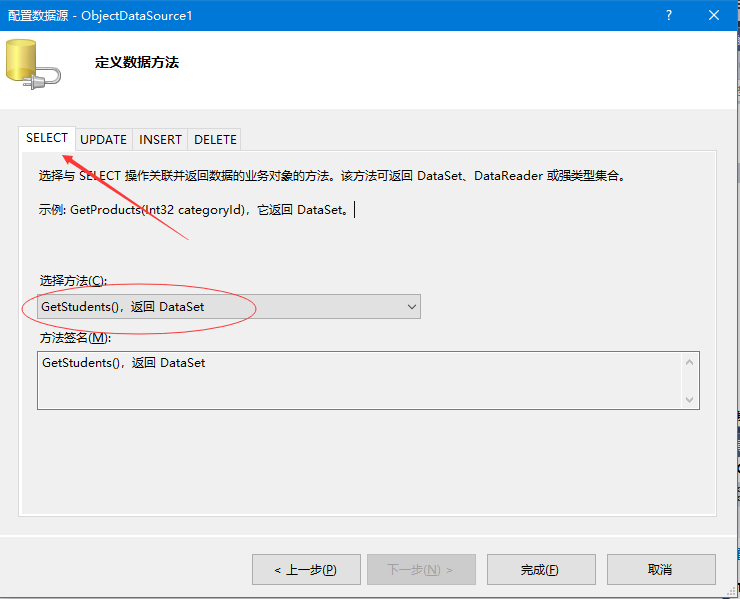Screen dimensions: 740x599
Task: Click the signature box scroll down arrow
Action: (689, 398)
